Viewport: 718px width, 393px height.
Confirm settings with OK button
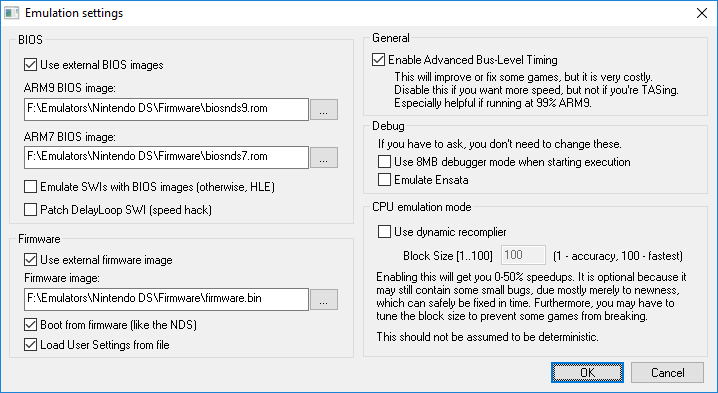click(587, 372)
